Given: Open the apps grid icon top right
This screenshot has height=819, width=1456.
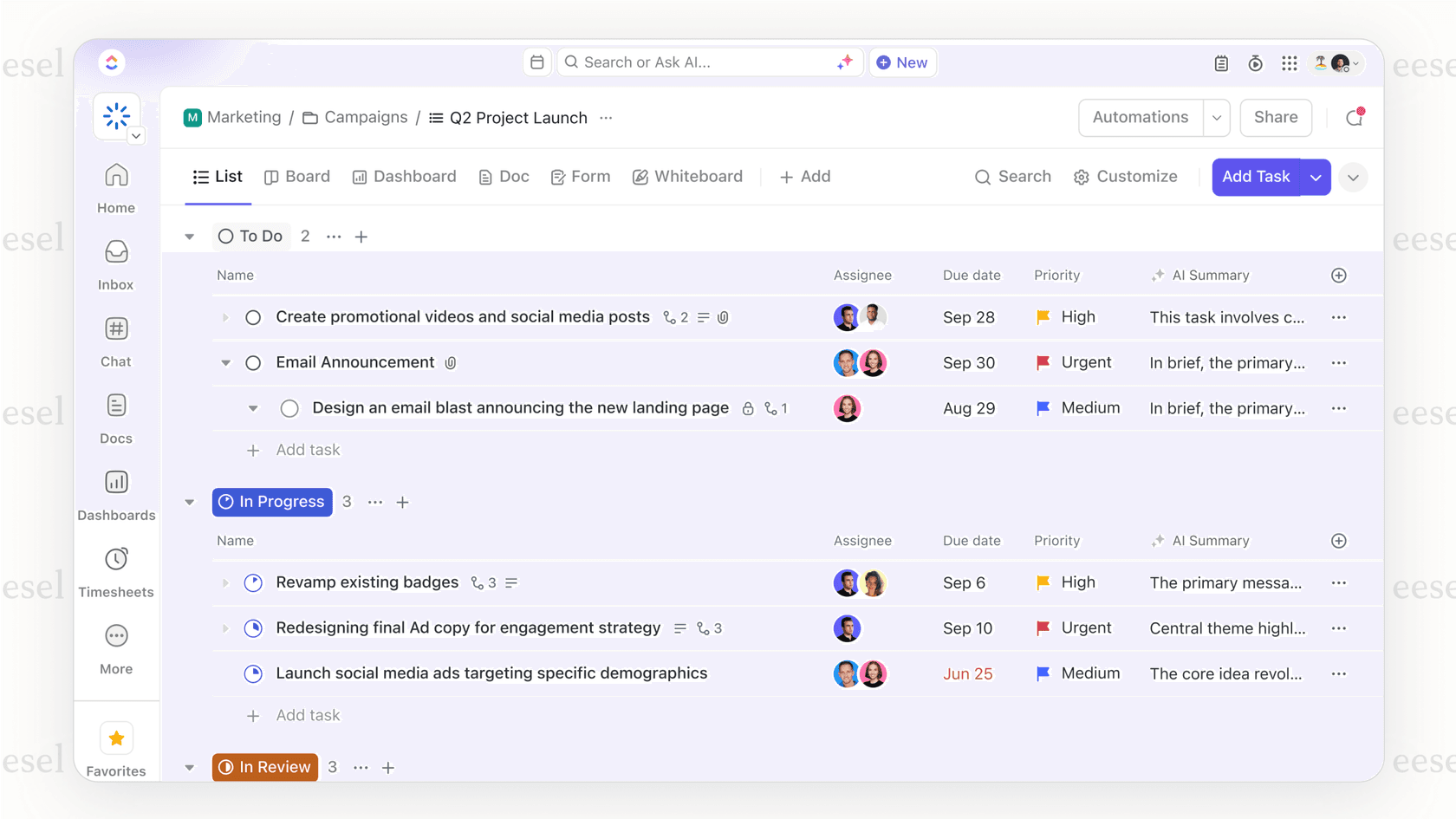Looking at the screenshot, I should tap(1290, 62).
